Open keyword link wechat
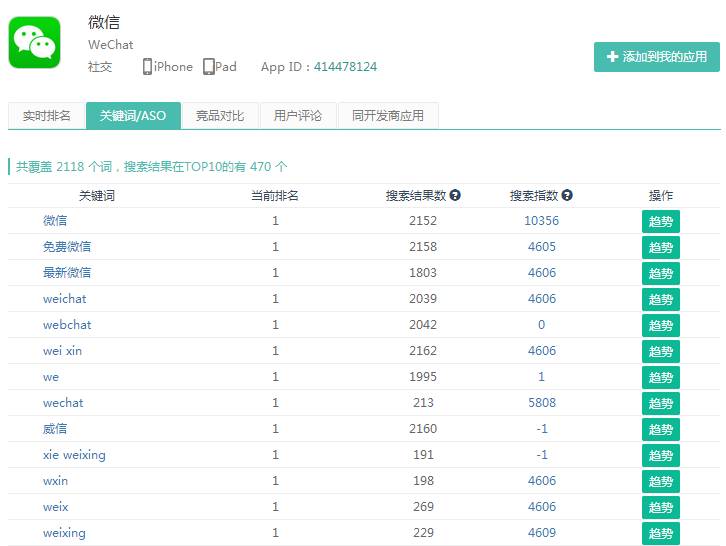Viewport: 726px width, 546px height. coord(63,403)
